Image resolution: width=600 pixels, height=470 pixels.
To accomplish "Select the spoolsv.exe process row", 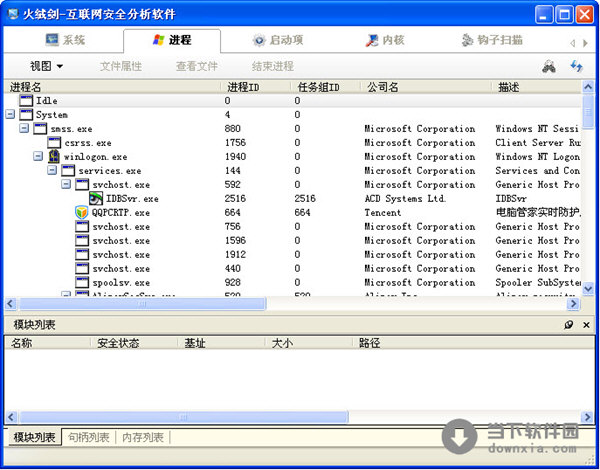I will click(x=293, y=282).
